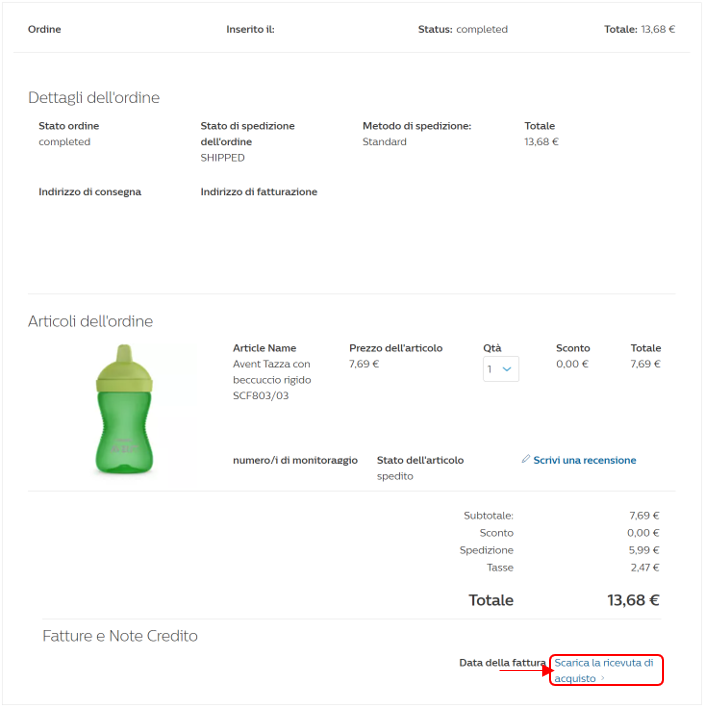Click the SHIPPED shipping status text
705x708 pixels.
[x=222, y=158]
